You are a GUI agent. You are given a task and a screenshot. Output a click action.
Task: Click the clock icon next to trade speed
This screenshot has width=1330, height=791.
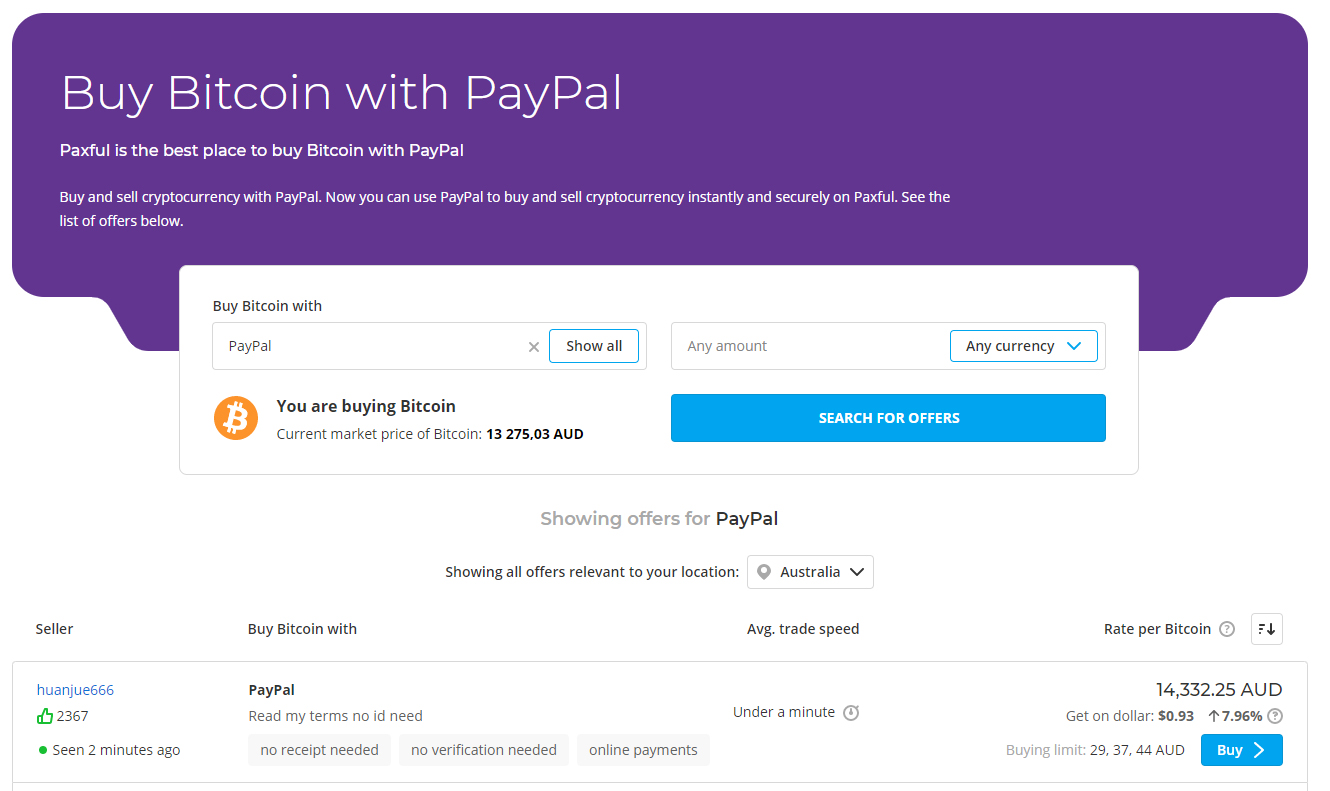tap(851, 712)
